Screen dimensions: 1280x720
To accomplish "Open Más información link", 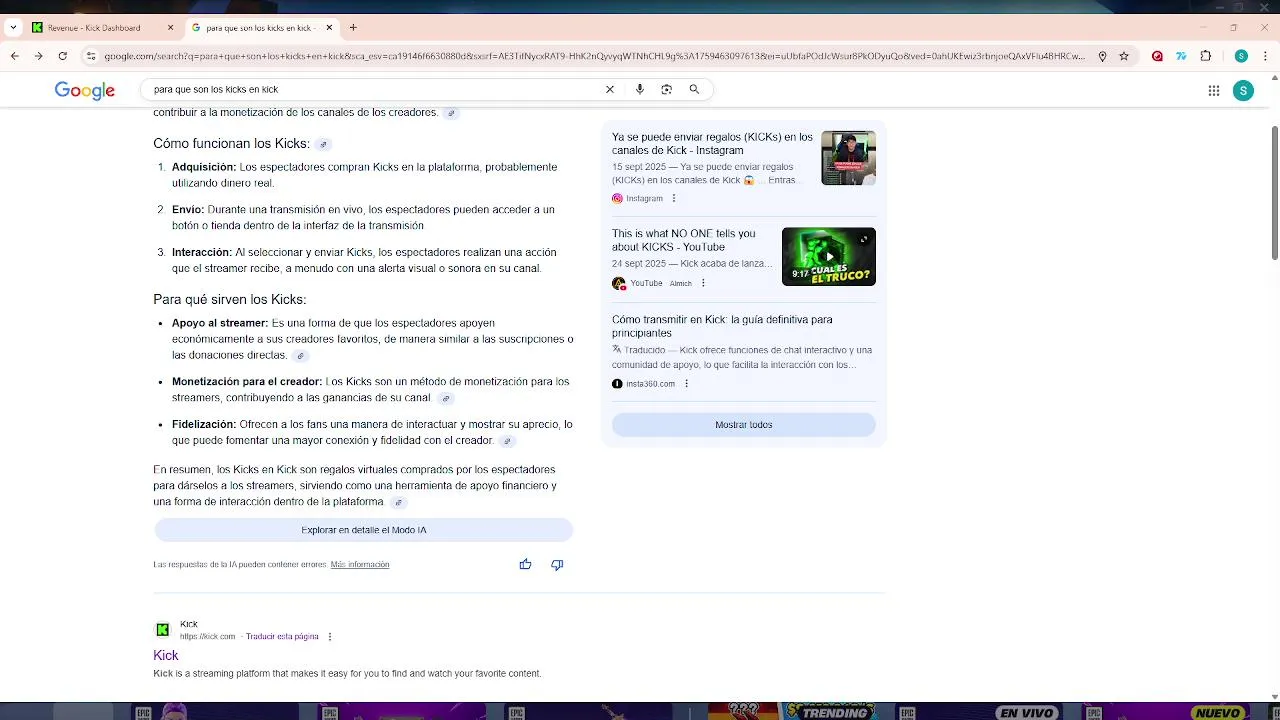I will pos(360,564).
